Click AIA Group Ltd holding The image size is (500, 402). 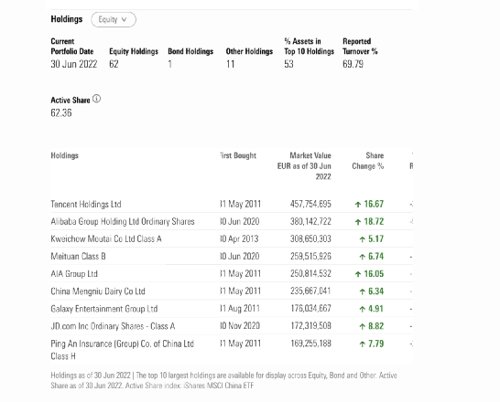point(74,274)
